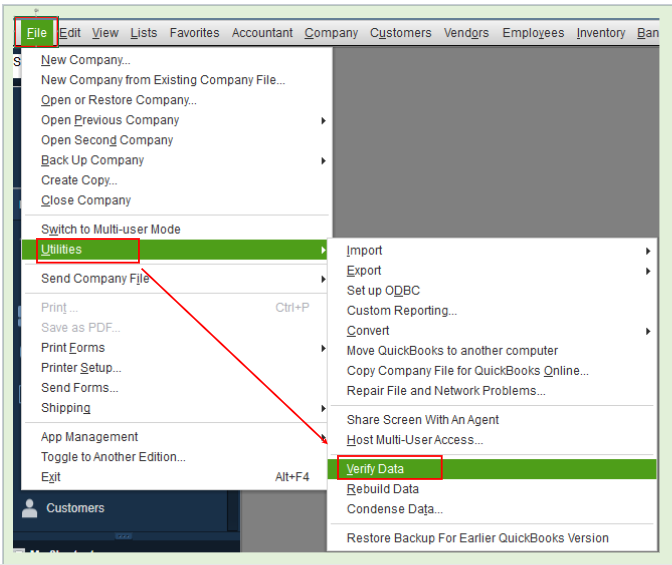The height and width of the screenshot is (565, 672).
Task: Select Rebuild Data
Action: click(492, 489)
